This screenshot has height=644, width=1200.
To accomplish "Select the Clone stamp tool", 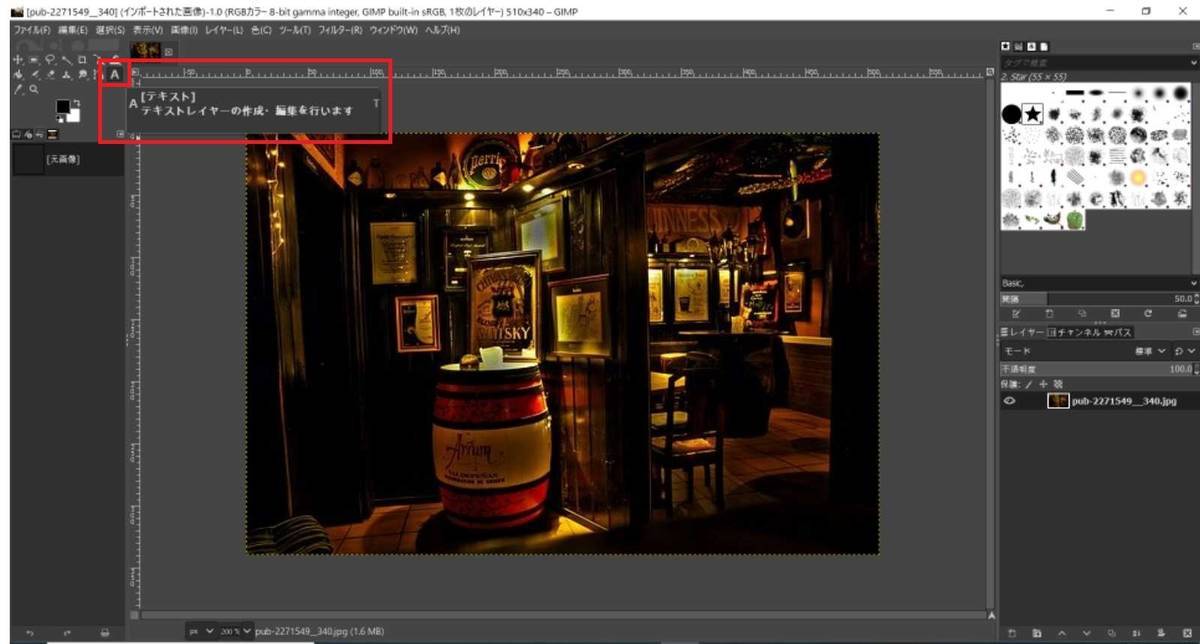I will pos(66,75).
